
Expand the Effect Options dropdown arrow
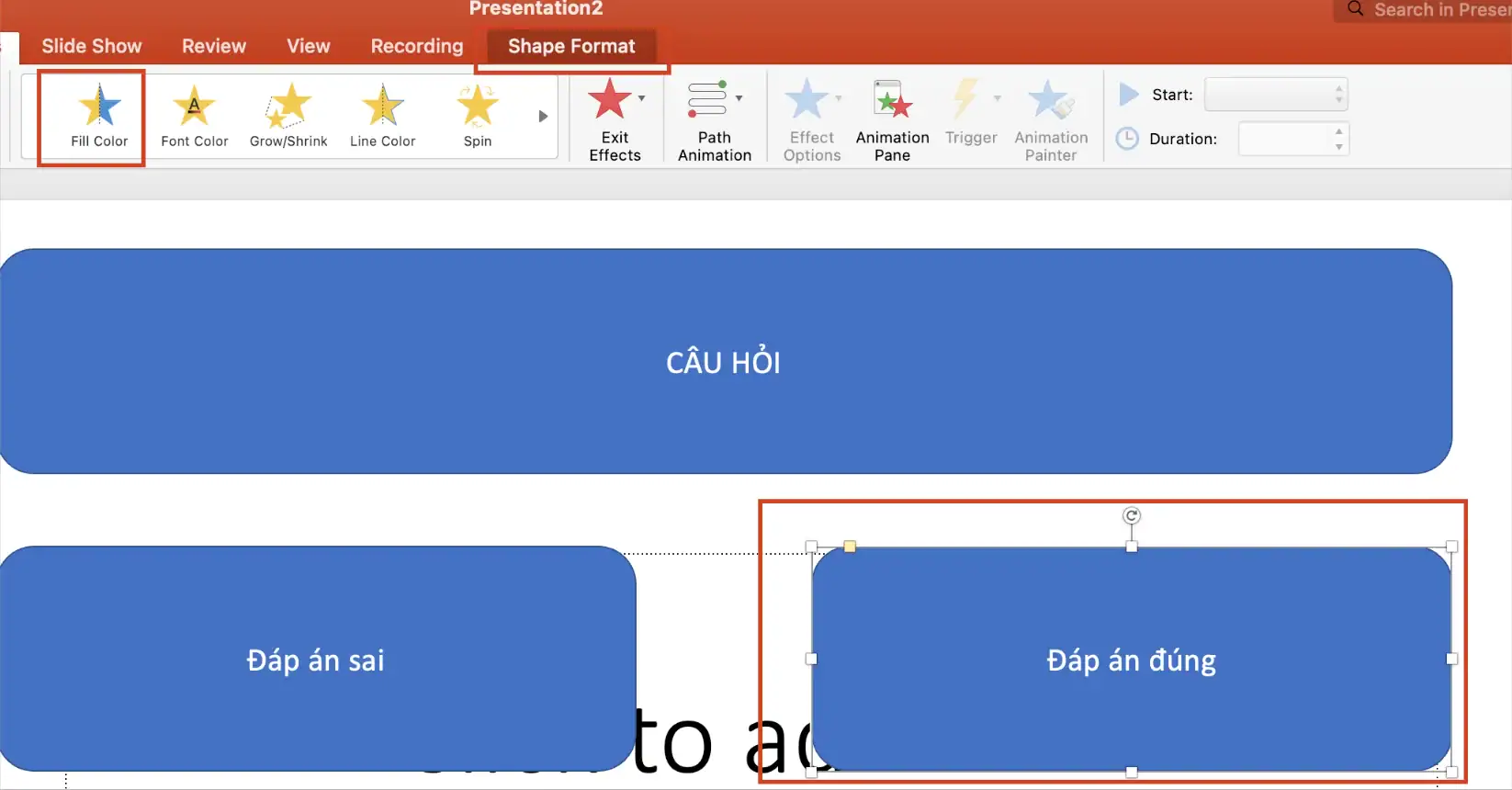(838, 97)
